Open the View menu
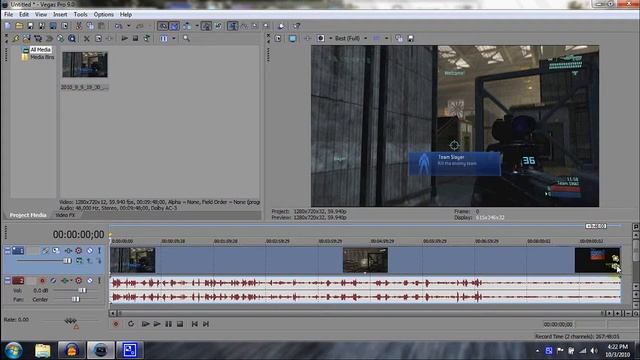This screenshot has height=360, width=640. pos(41,14)
